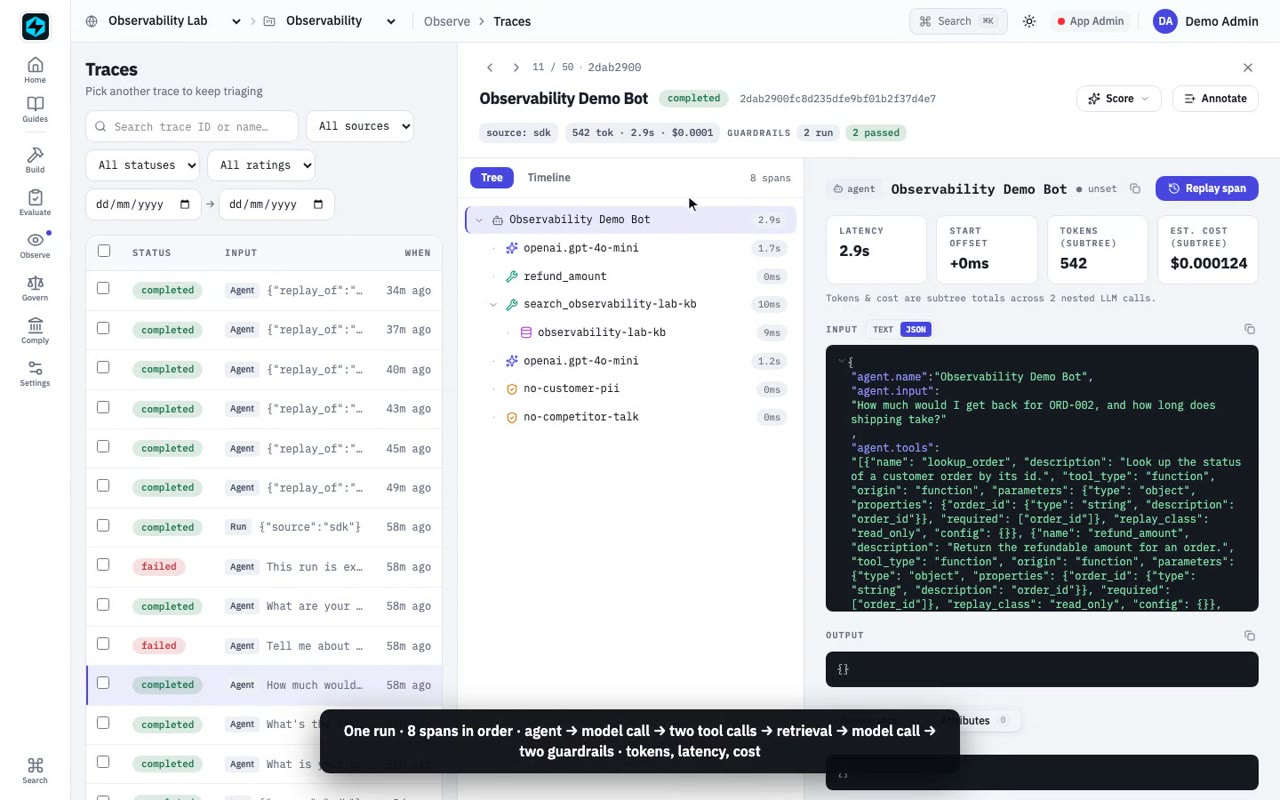Toggle the select-all traces checkbox

104,251
